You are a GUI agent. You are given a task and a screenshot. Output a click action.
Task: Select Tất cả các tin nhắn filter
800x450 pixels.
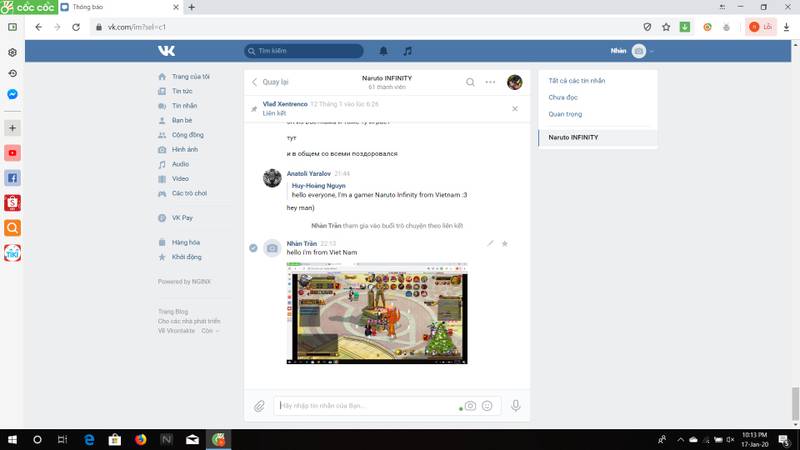pyautogui.click(x=577, y=81)
